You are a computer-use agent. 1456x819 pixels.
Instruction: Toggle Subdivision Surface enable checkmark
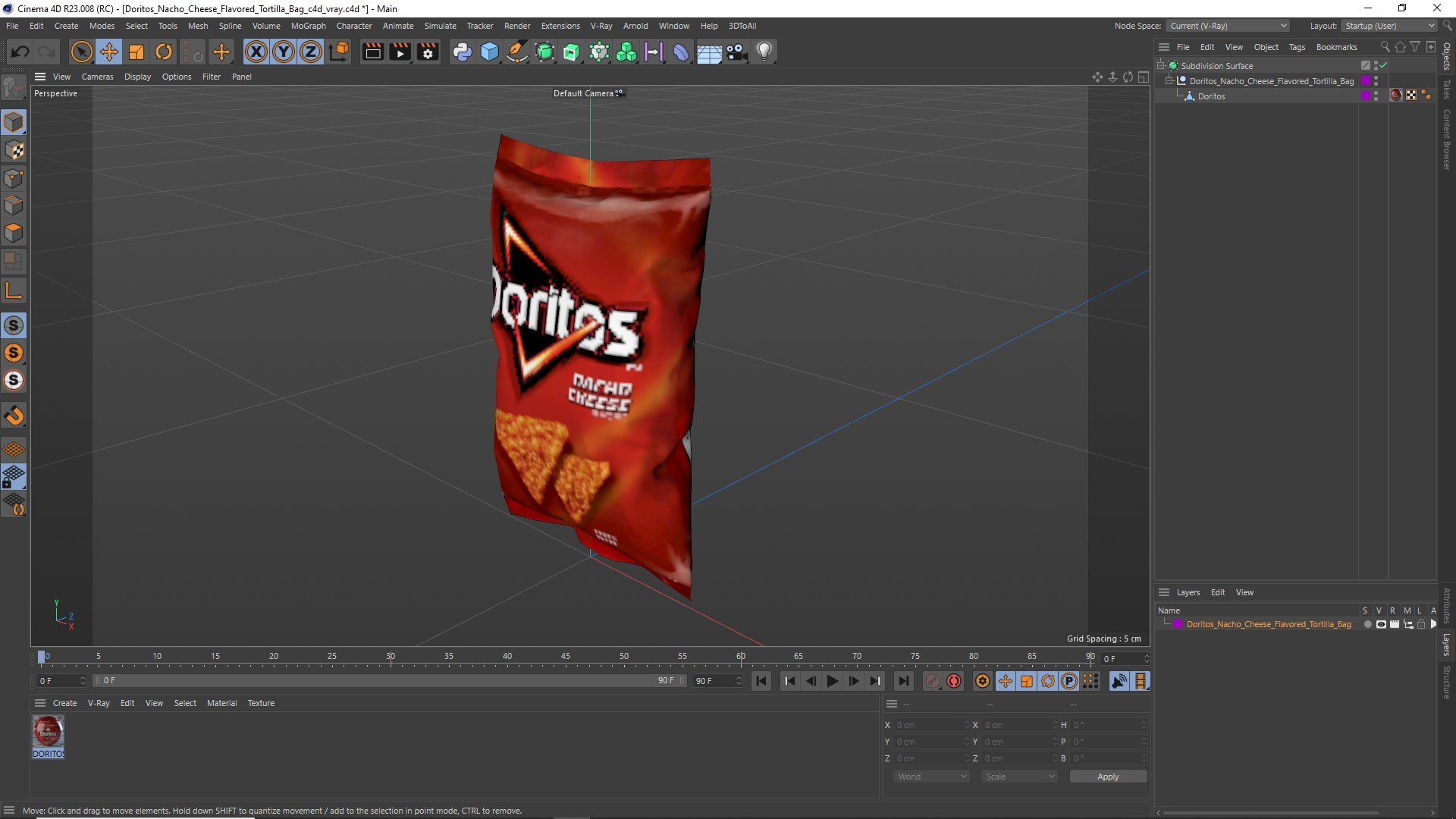(1384, 65)
